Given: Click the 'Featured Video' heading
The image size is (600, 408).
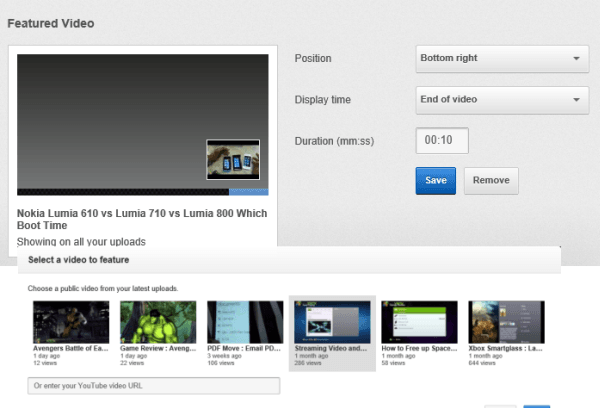Looking at the screenshot, I should (x=51, y=23).
